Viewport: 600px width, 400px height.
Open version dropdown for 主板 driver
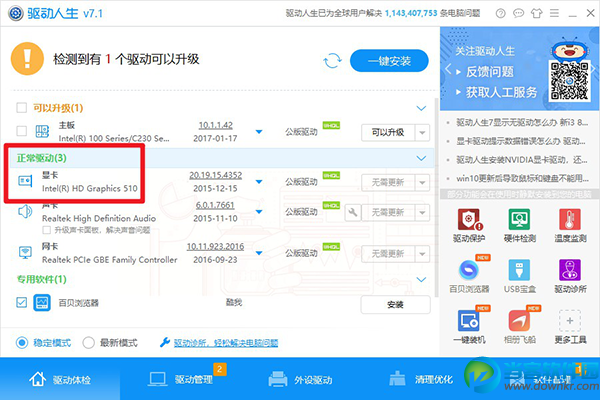click(259, 132)
